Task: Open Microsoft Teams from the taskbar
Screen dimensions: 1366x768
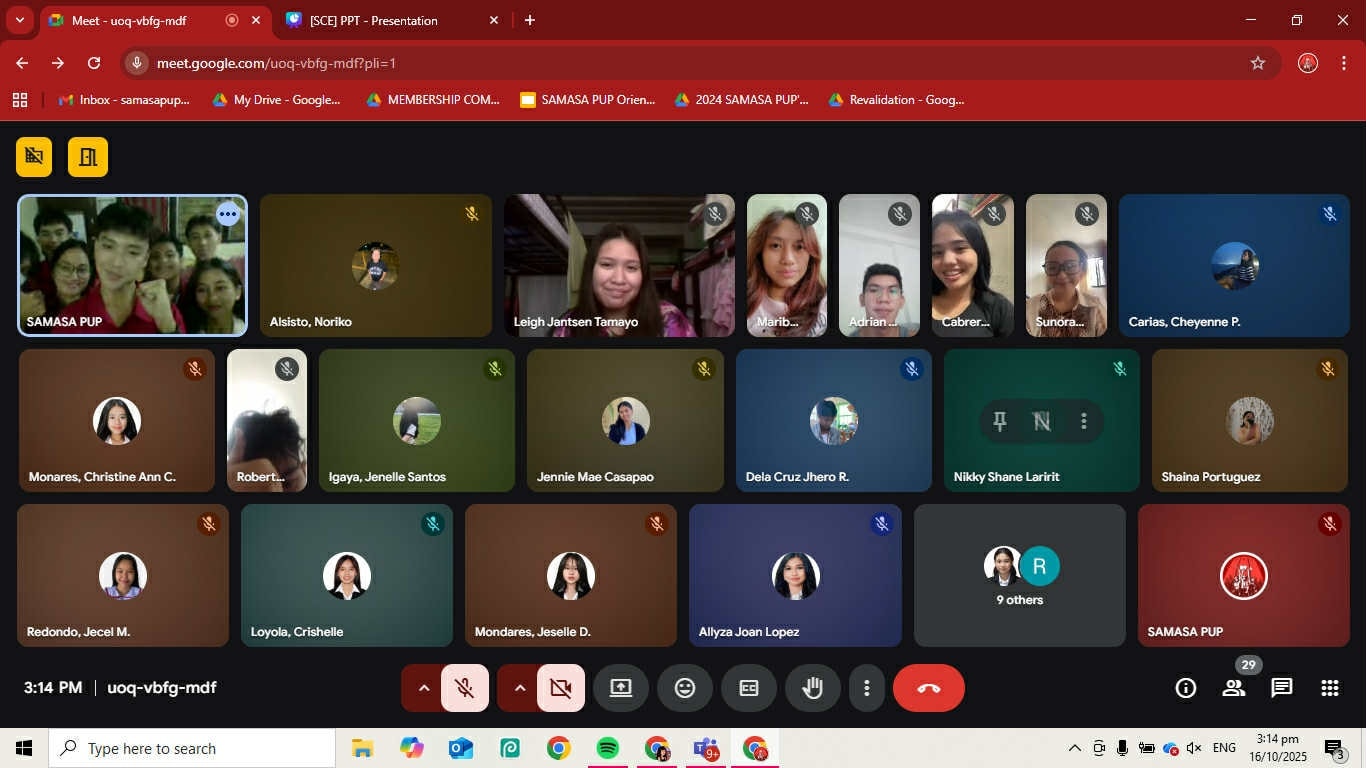Action: click(706, 748)
